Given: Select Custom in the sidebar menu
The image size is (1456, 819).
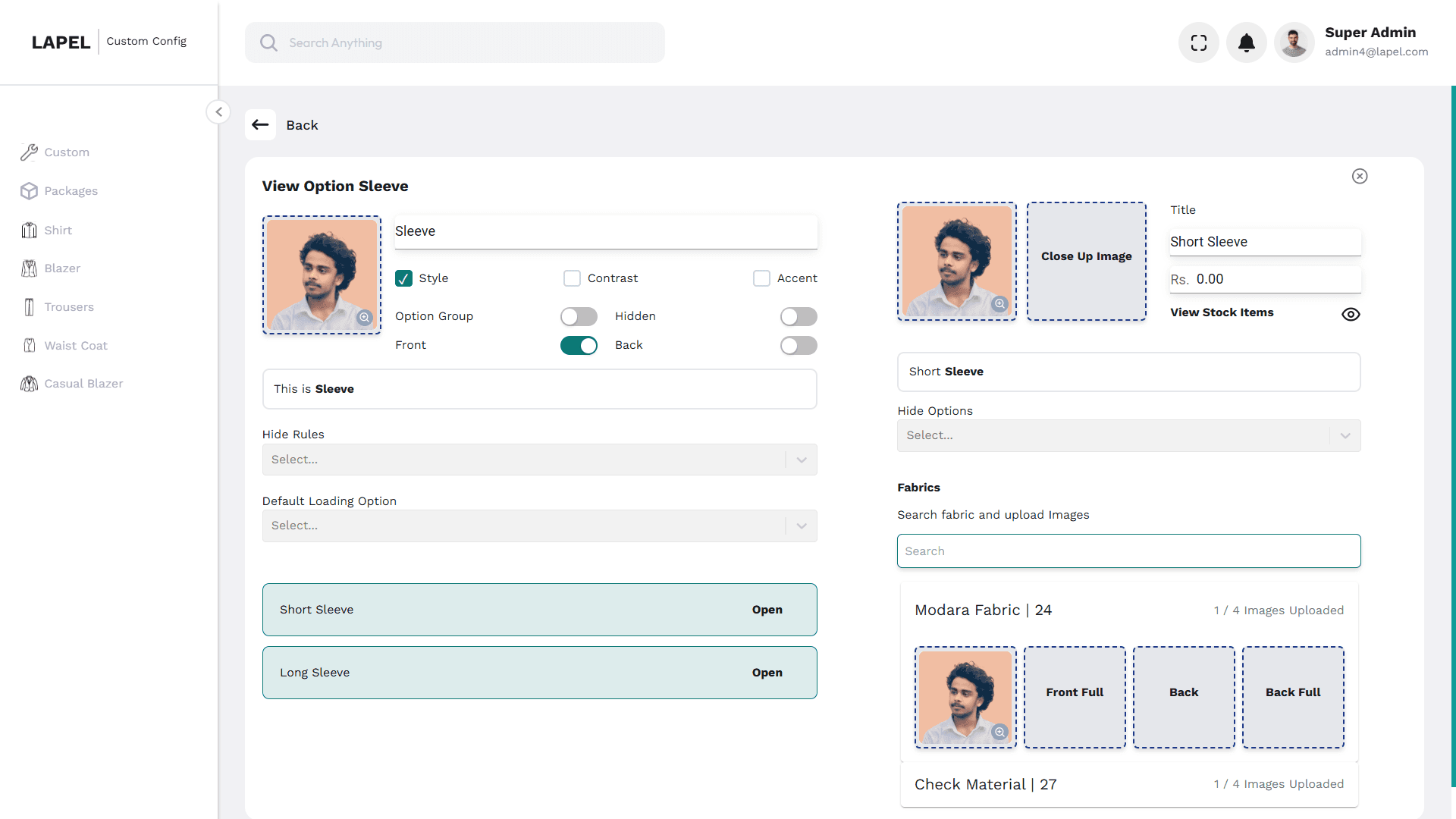Looking at the screenshot, I should 65,152.
